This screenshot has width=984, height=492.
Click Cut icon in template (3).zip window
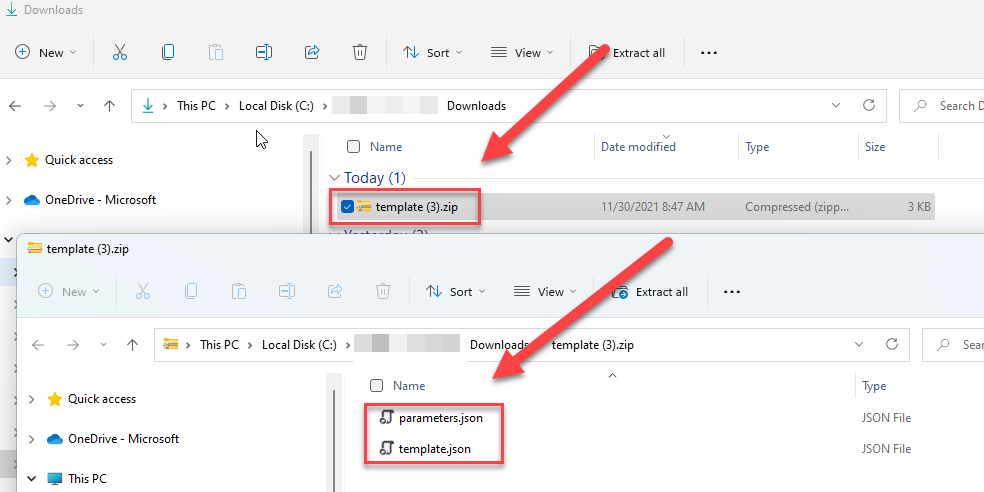143,292
